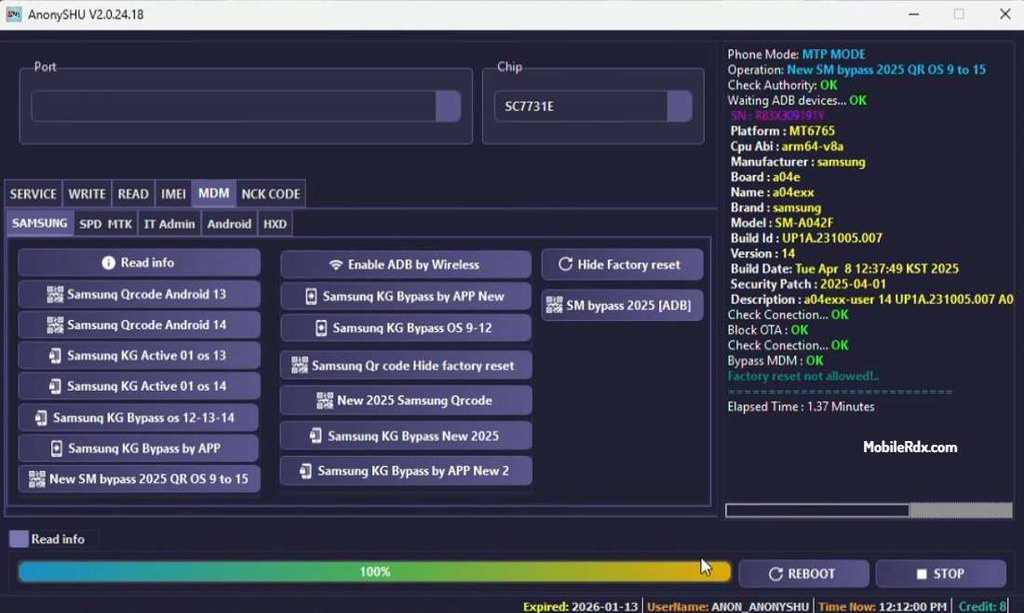Click the square stop icon
The height and width of the screenshot is (613, 1024).
(x=921, y=574)
